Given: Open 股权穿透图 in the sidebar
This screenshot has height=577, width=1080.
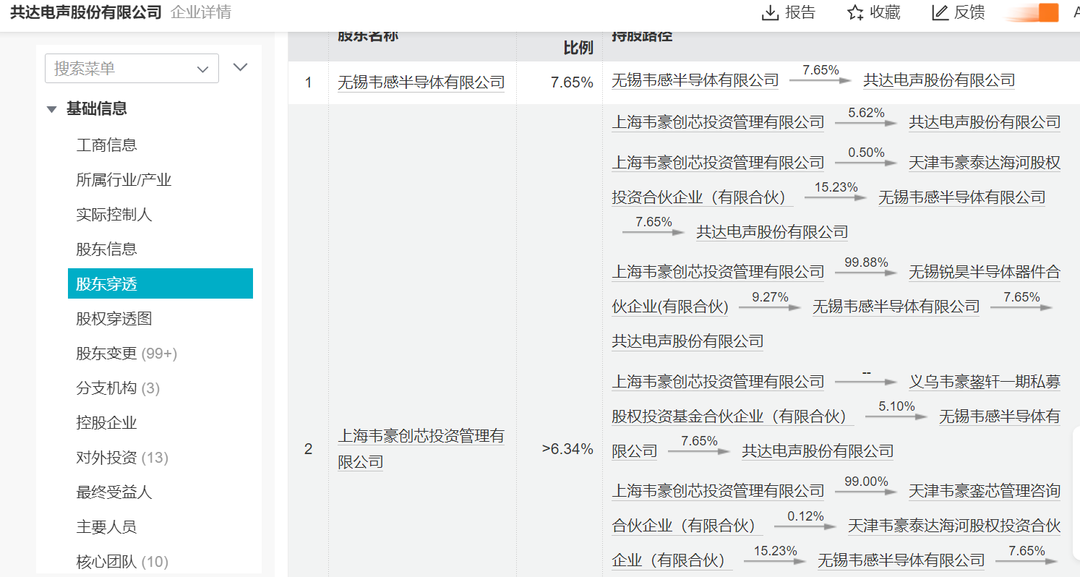Looking at the screenshot, I should [x=114, y=318].
